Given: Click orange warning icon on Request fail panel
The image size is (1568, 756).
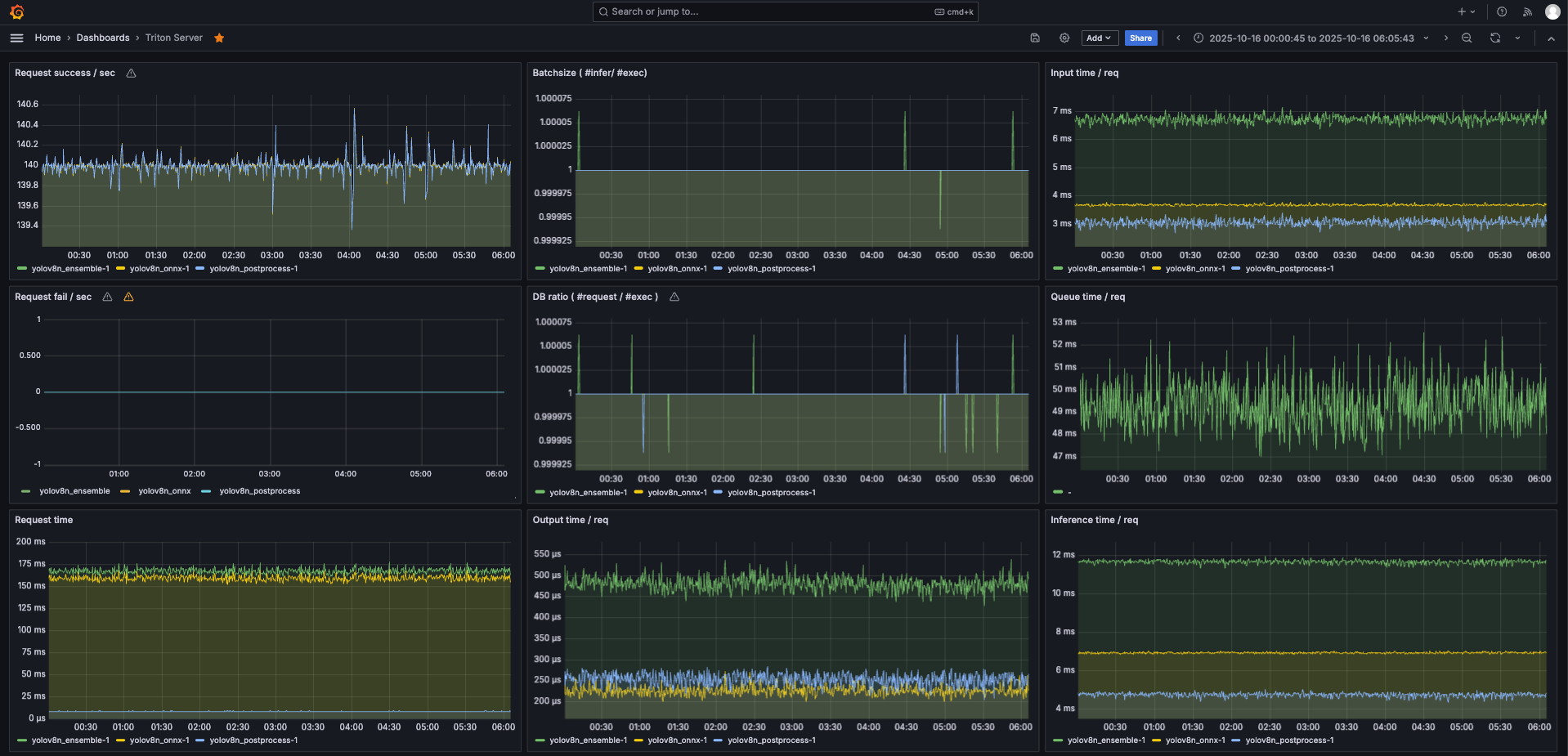Looking at the screenshot, I should 128,297.
